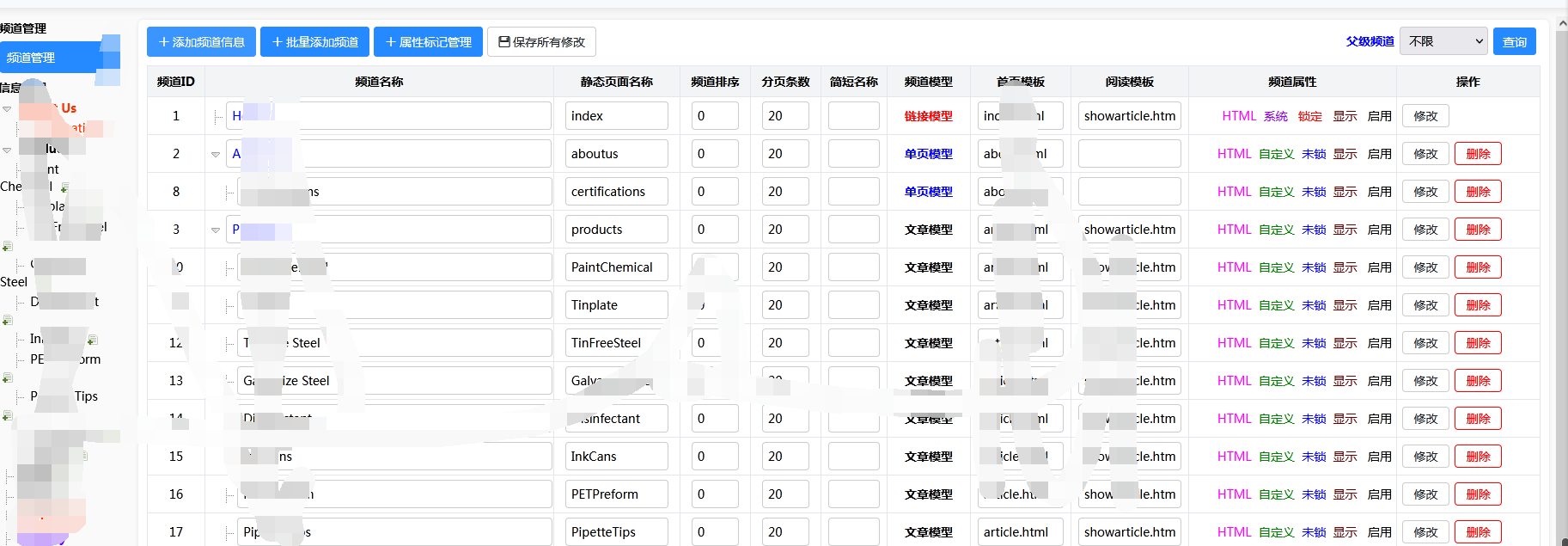1568x546 pixels.
Task: Click 修改 in the index row
Action: tap(1425, 116)
